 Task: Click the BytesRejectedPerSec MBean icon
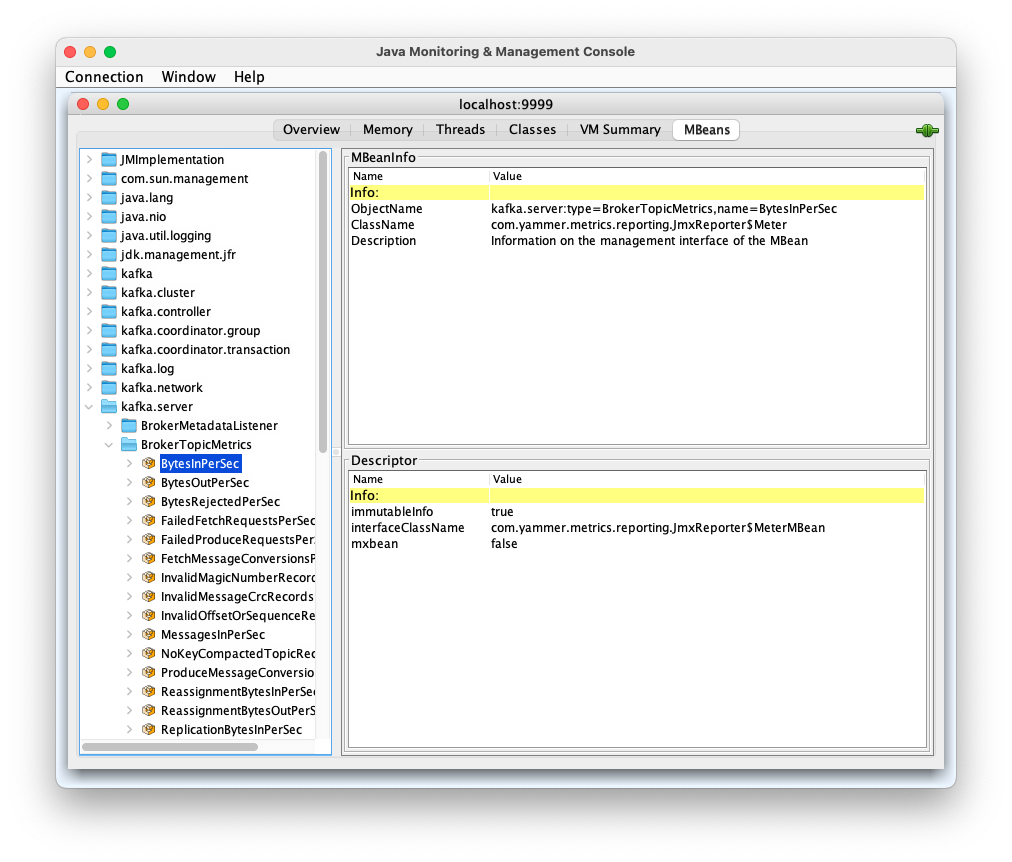click(148, 502)
